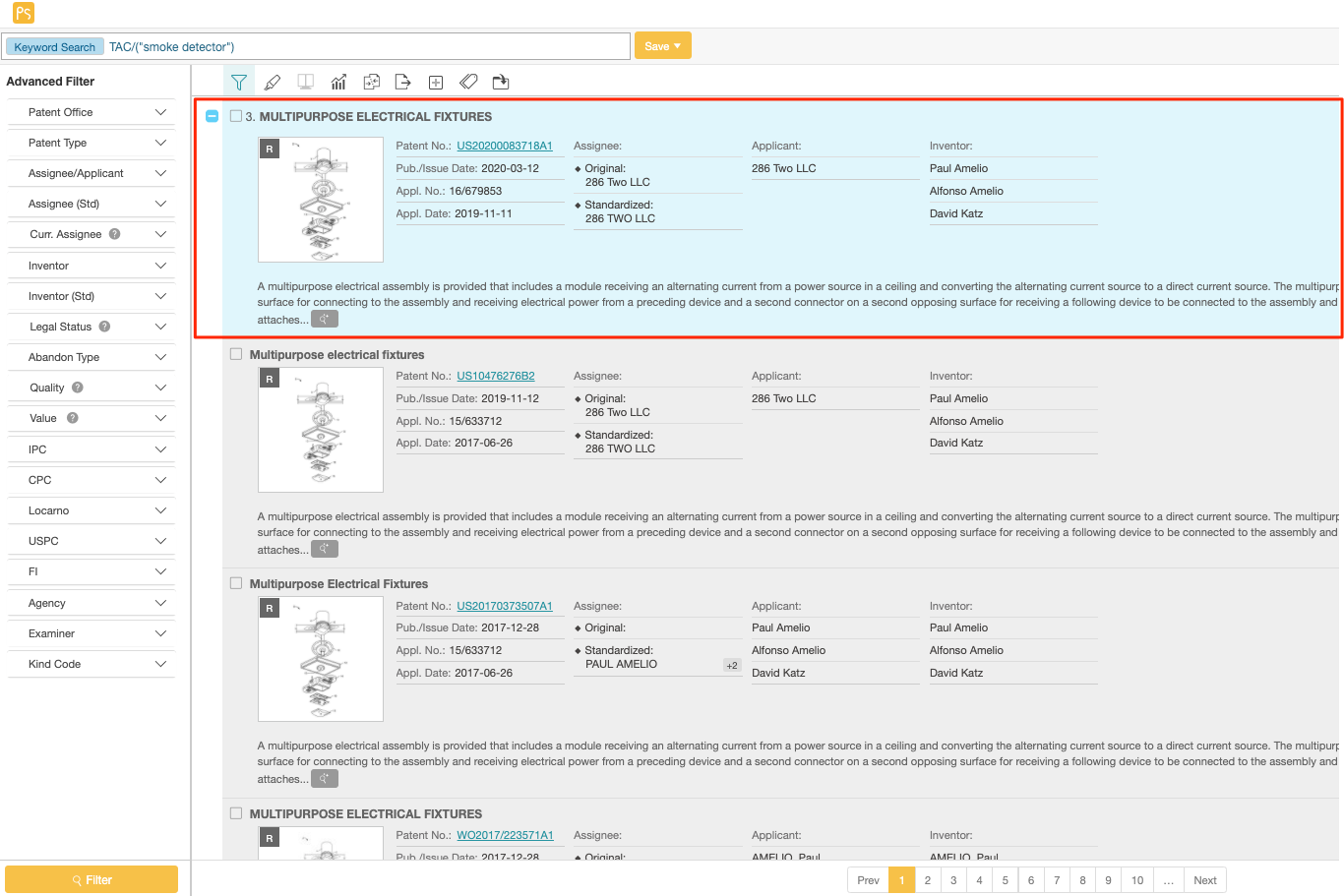The width and height of the screenshot is (1344, 896).
Task: Open patent link US20170373507A1
Action: point(505,606)
